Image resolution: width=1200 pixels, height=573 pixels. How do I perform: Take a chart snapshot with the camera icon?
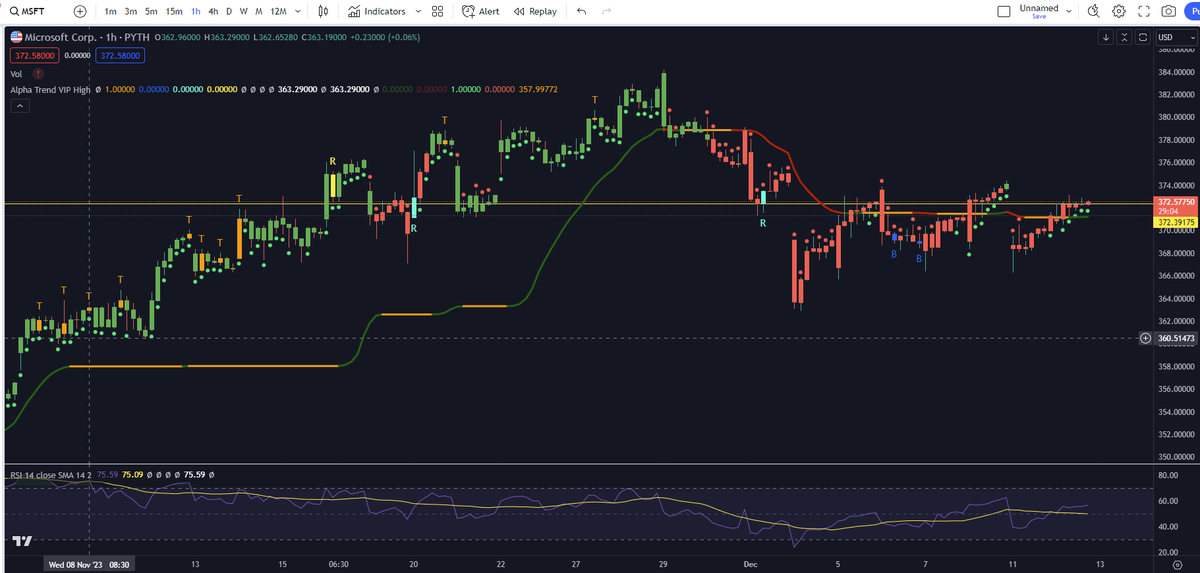[1168, 11]
